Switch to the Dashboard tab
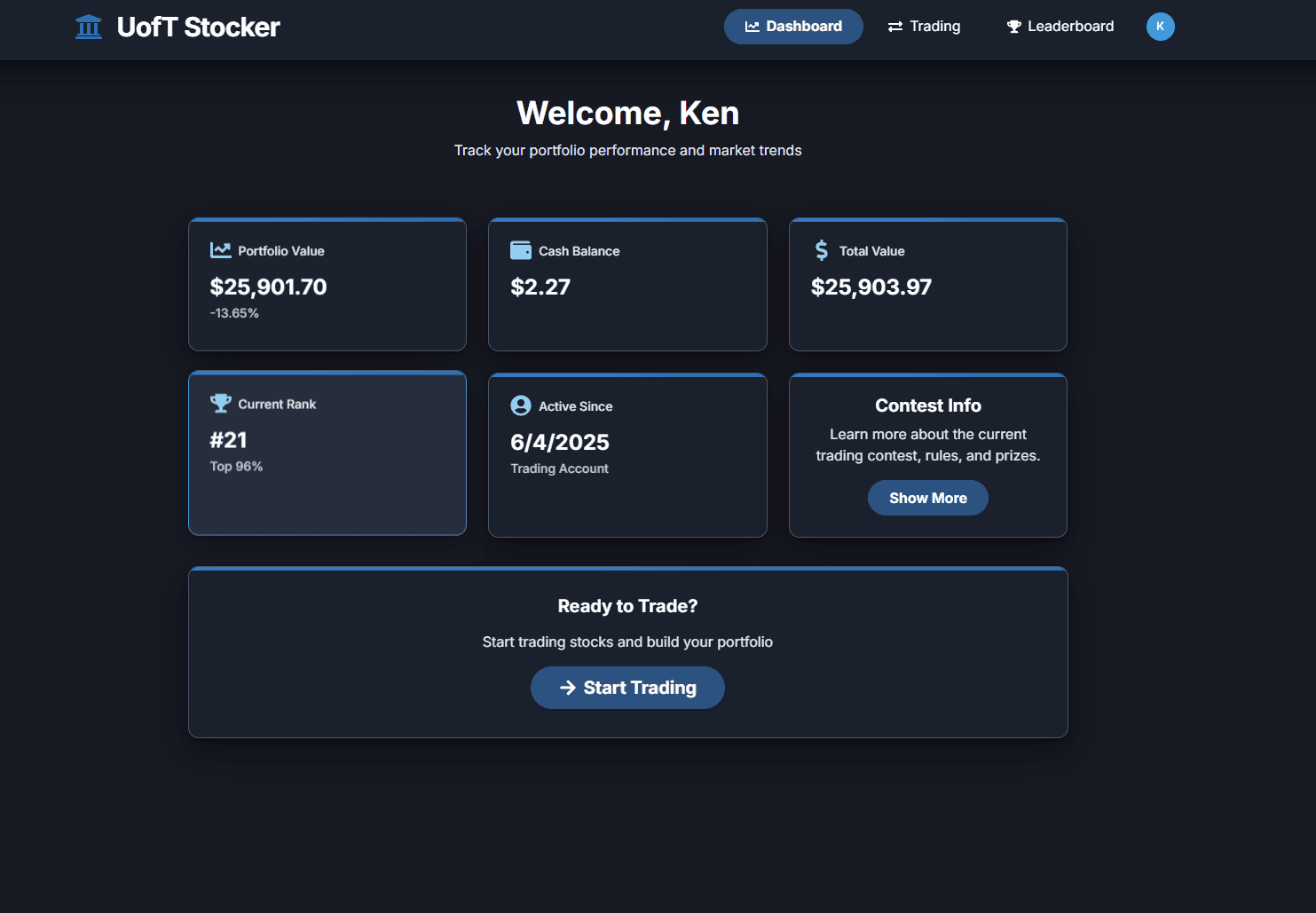Screen dimensions: 1316x913 click(x=793, y=27)
